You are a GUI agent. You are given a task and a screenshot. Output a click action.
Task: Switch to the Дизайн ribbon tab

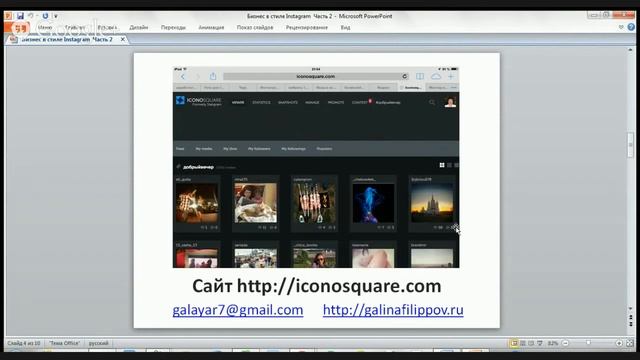(139, 28)
